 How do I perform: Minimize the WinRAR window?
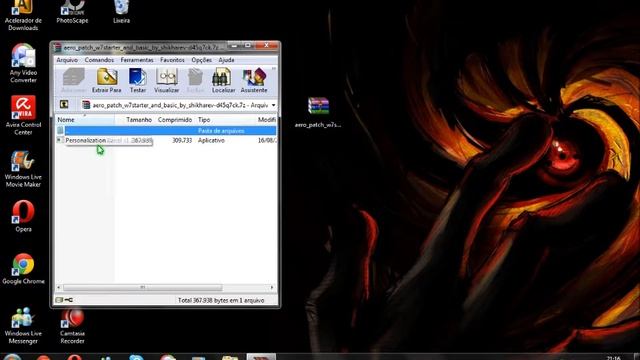(234, 45)
